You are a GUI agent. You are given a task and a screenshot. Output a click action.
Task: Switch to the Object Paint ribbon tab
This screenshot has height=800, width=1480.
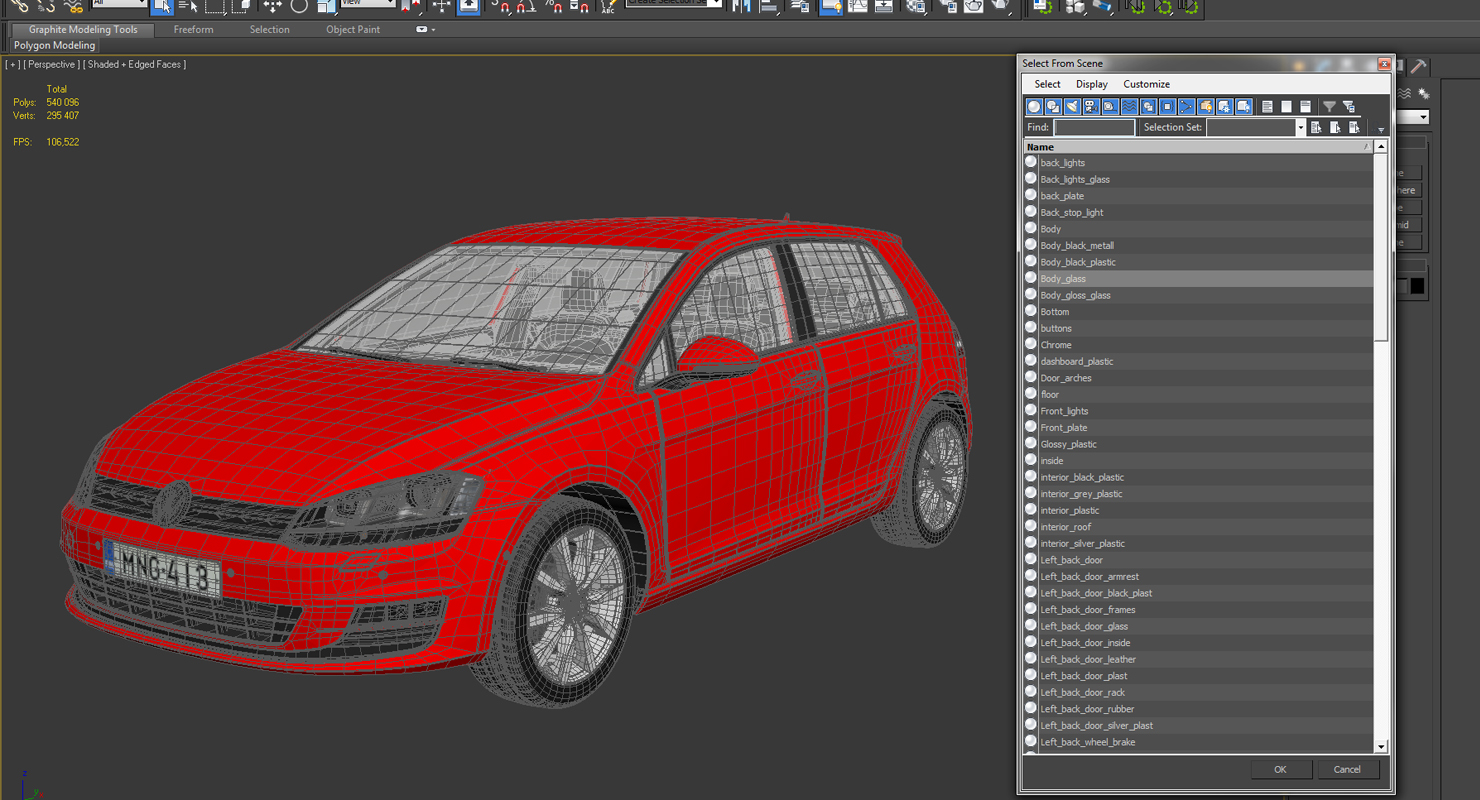pos(353,30)
